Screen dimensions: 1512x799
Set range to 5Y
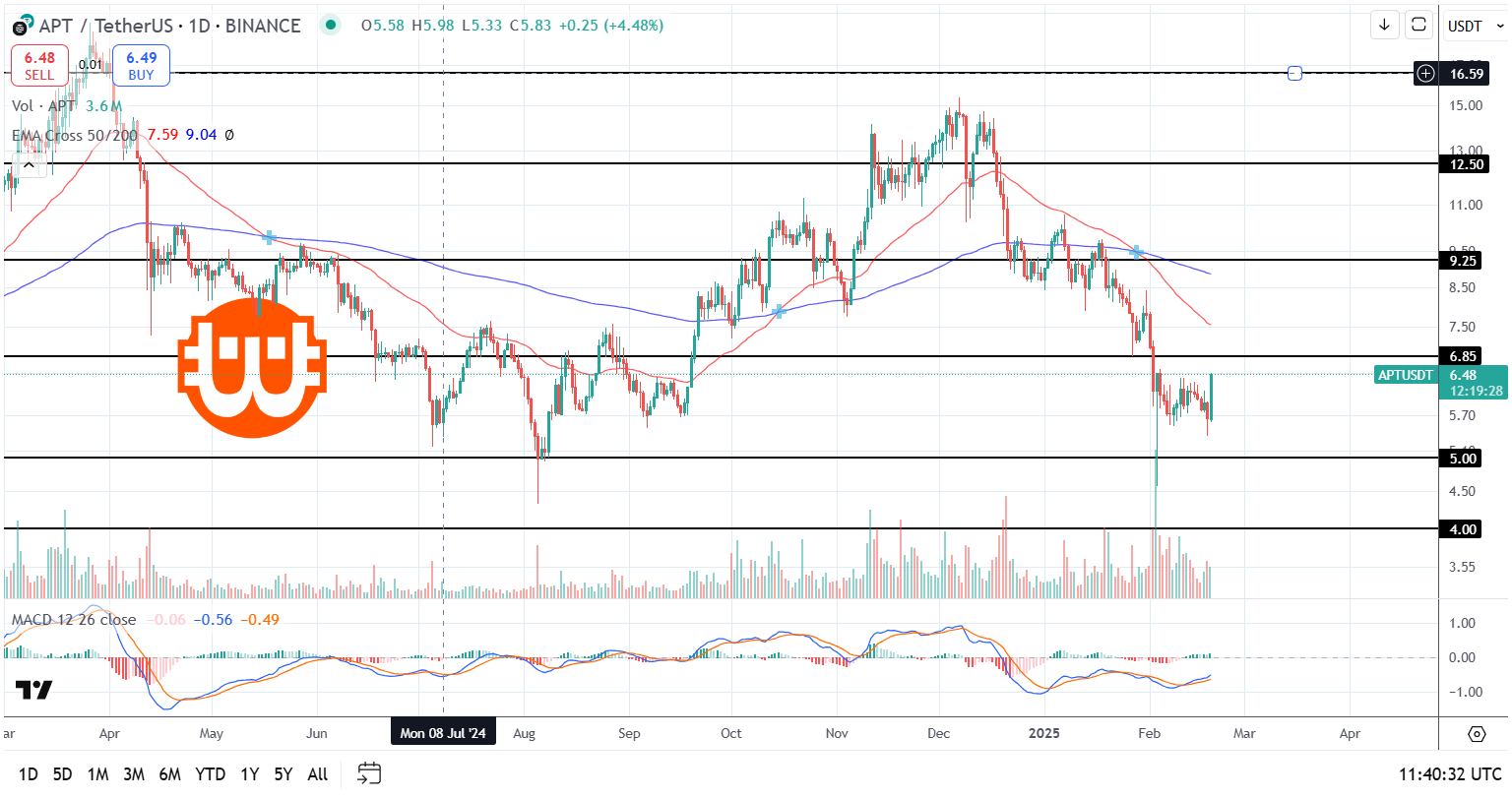(283, 774)
